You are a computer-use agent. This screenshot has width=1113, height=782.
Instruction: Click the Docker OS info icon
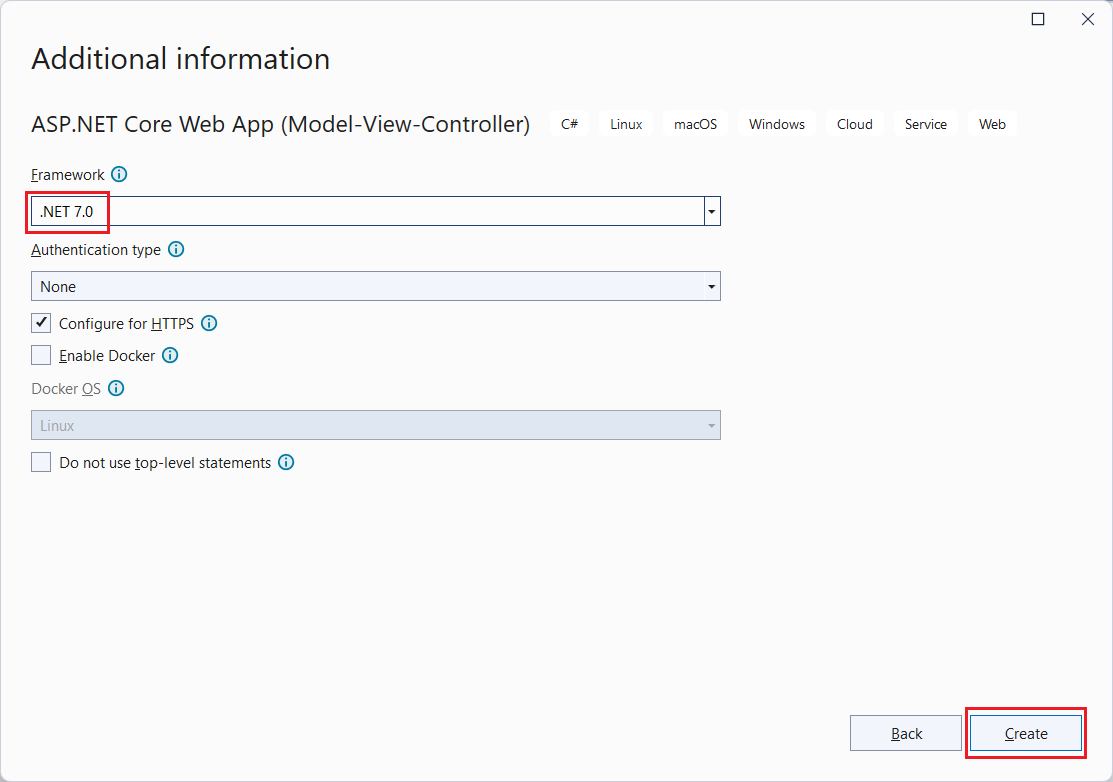point(116,388)
